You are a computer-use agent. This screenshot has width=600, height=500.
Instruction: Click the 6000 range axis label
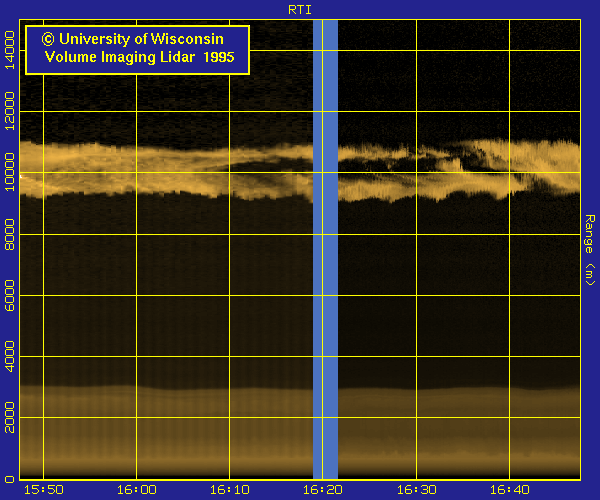(x=9, y=295)
